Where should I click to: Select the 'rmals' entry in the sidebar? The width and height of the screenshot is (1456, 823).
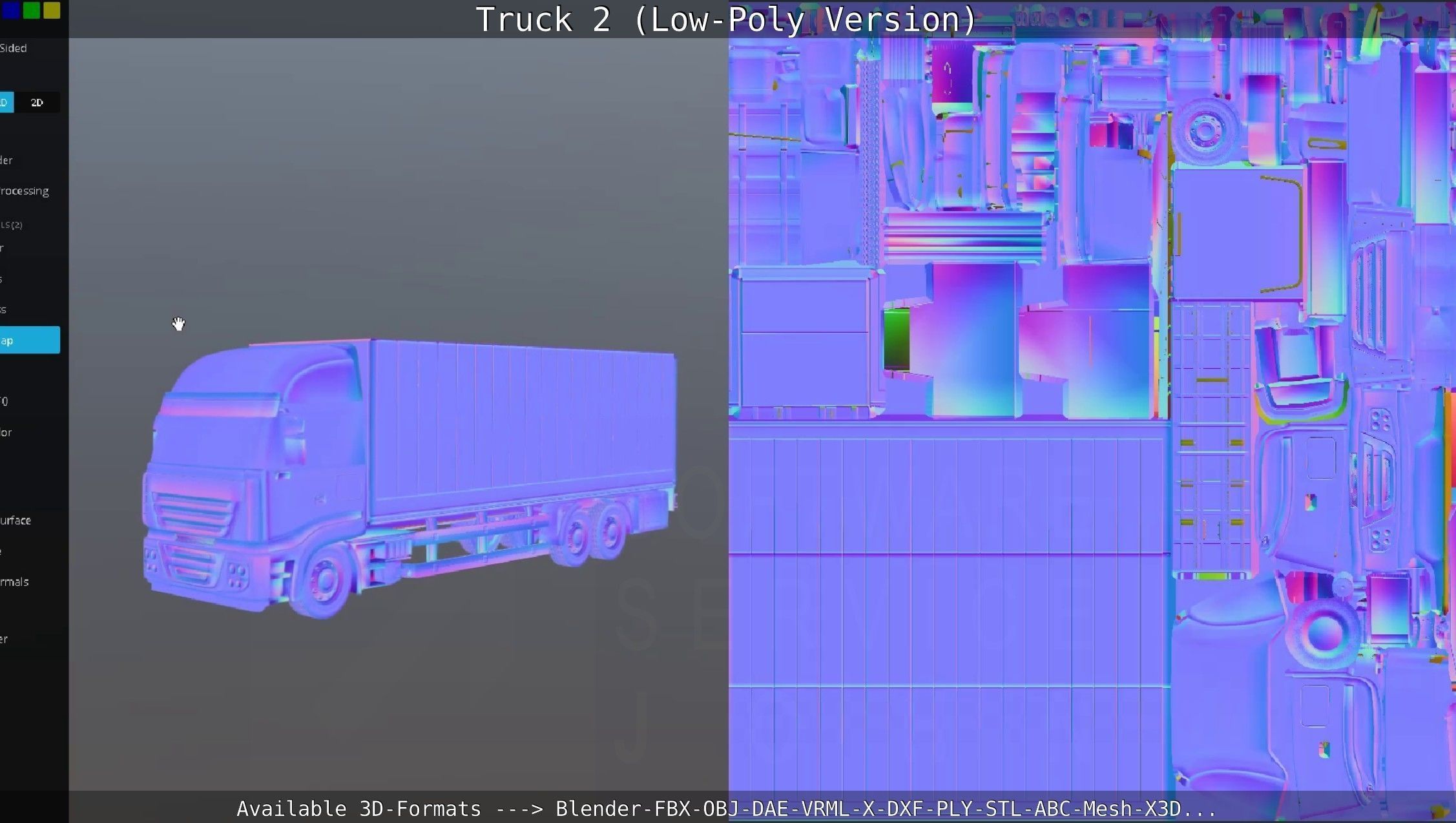click(x=14, y=581)
